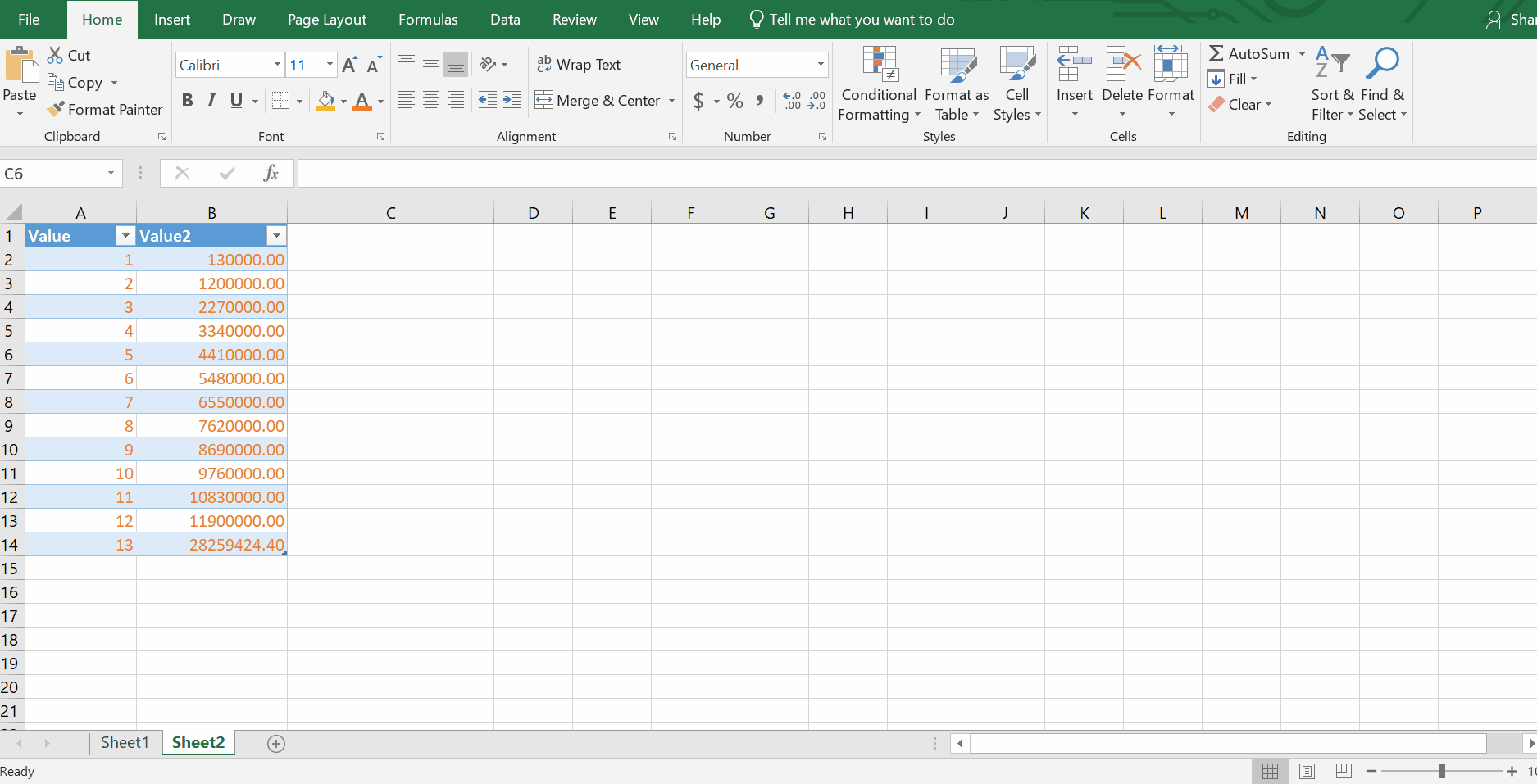1537x784 pixels.
Task: Apply italic formatting
Action: point(211,100)
